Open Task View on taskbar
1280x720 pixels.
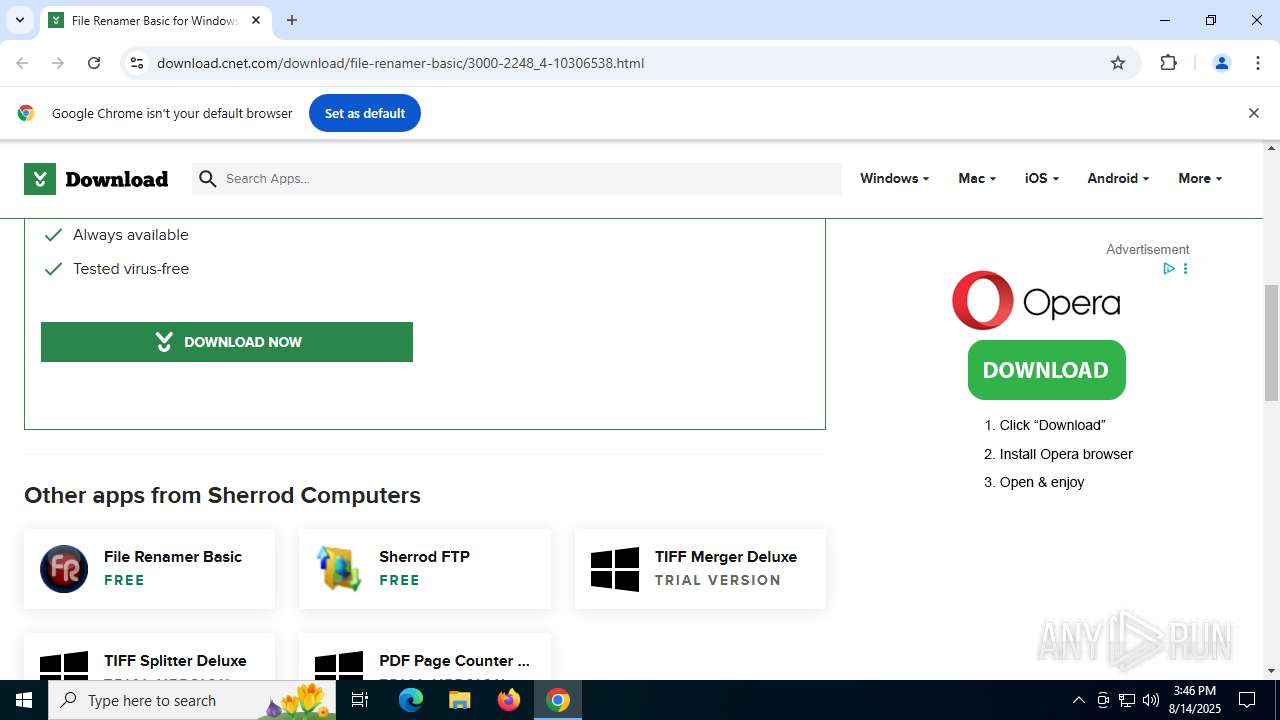(x=360, y=700)
